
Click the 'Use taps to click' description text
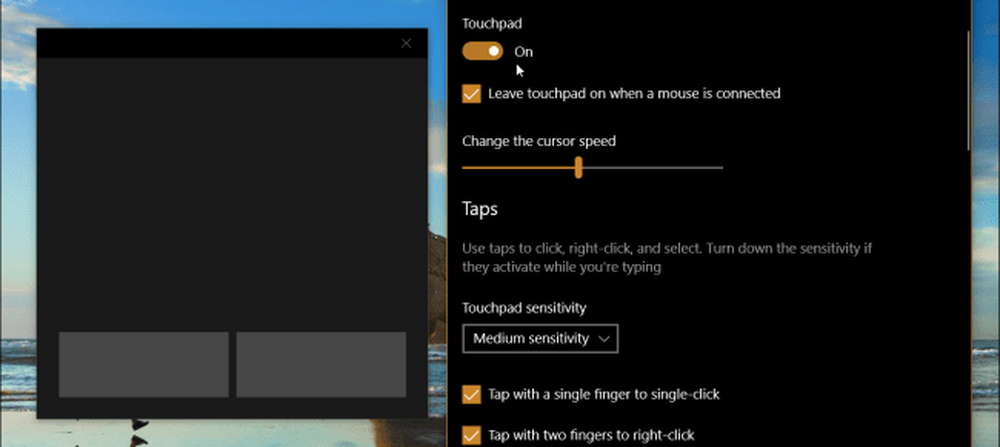(667, 258)
